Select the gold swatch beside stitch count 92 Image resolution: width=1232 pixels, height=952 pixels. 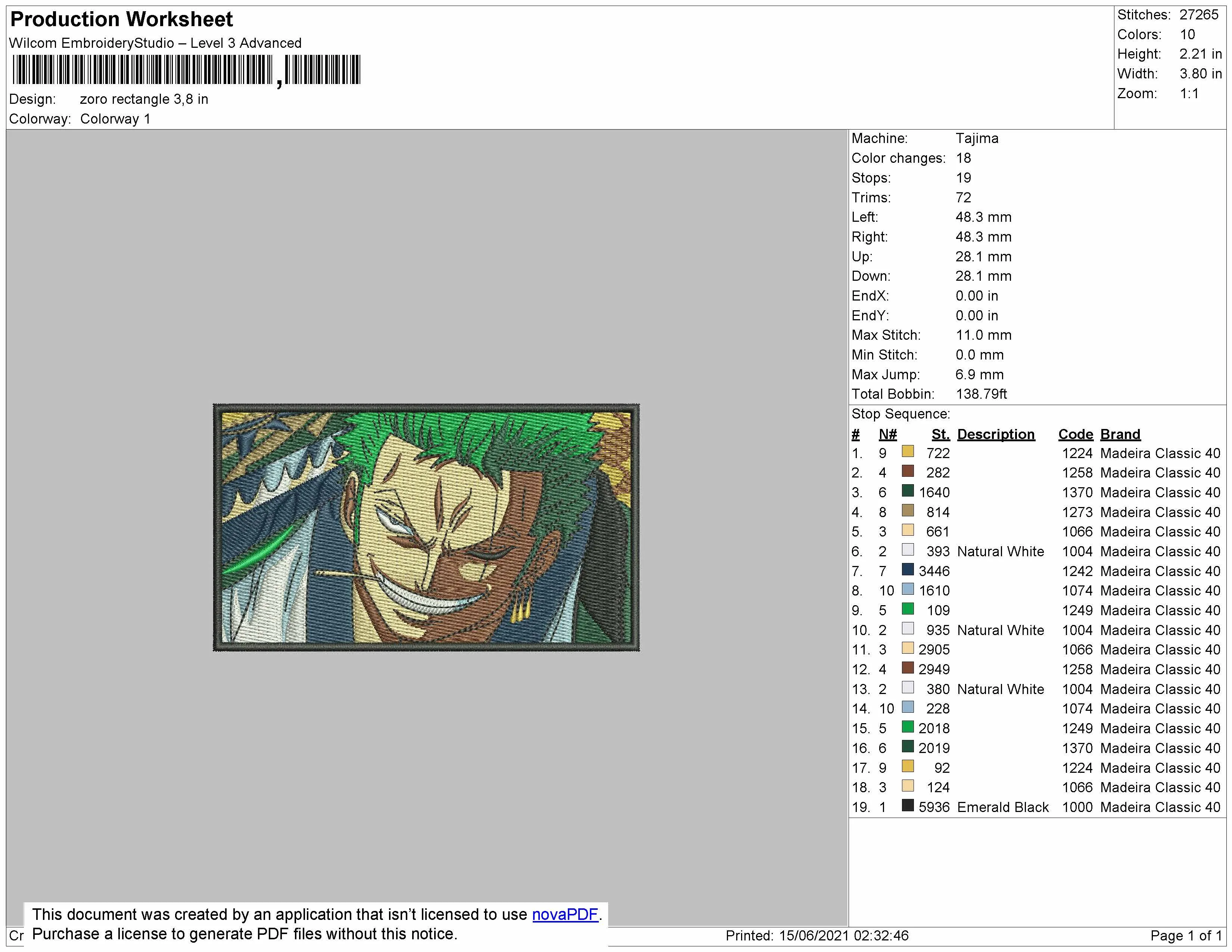point(908,766)
